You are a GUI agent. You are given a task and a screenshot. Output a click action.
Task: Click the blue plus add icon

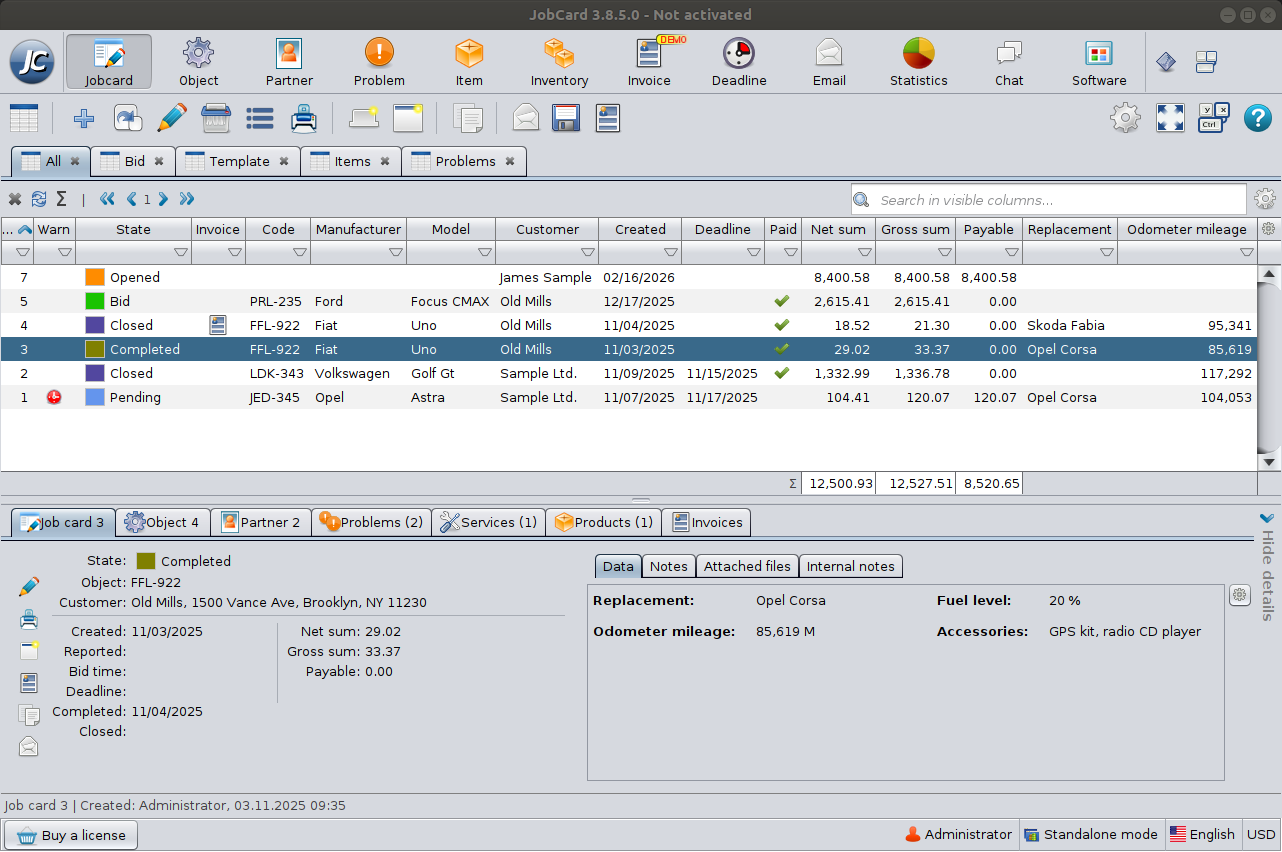click(84, 119)
